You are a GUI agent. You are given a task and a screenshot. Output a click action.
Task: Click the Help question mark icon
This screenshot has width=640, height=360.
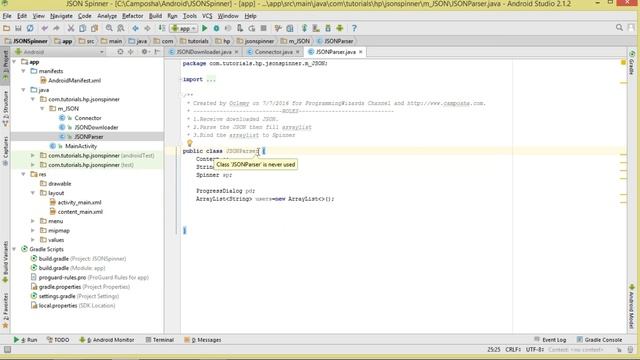coord(354,28)
